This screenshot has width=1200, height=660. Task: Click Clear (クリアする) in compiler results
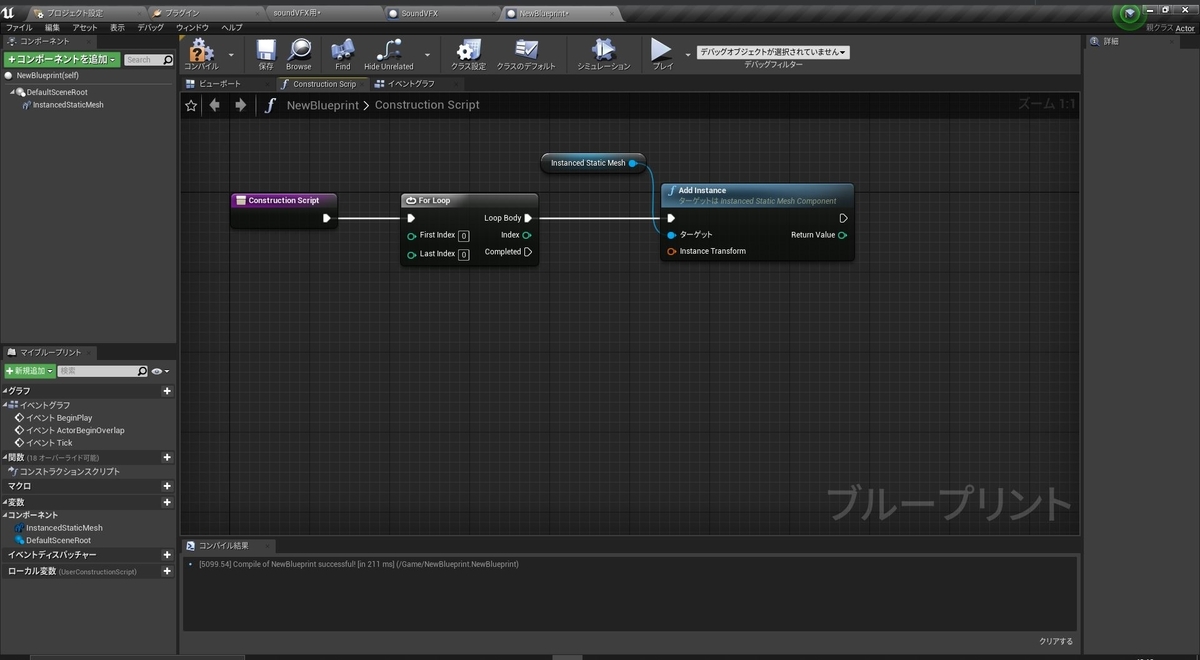click(x=1055, y=641)
